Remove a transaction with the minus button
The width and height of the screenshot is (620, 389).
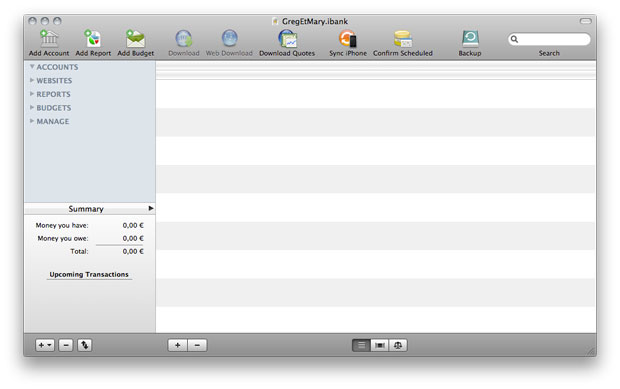click(197, 345)
